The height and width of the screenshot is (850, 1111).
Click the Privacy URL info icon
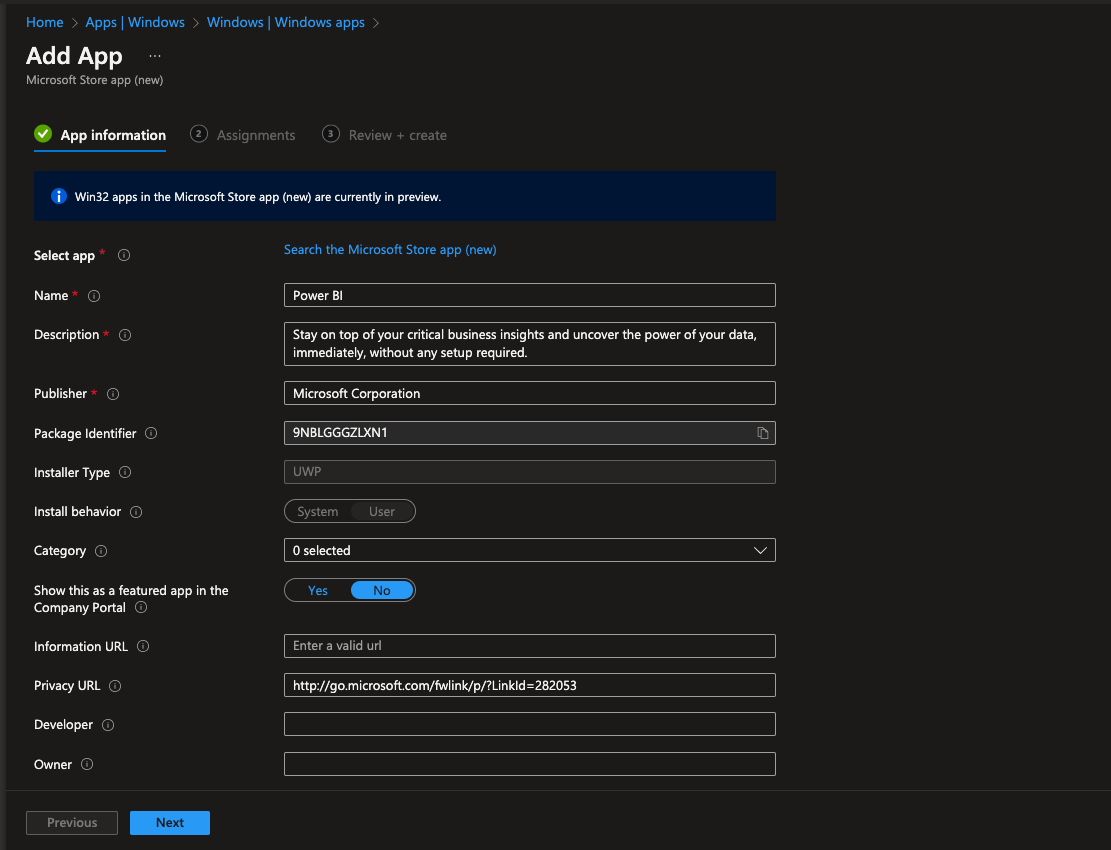pos(115,685)
